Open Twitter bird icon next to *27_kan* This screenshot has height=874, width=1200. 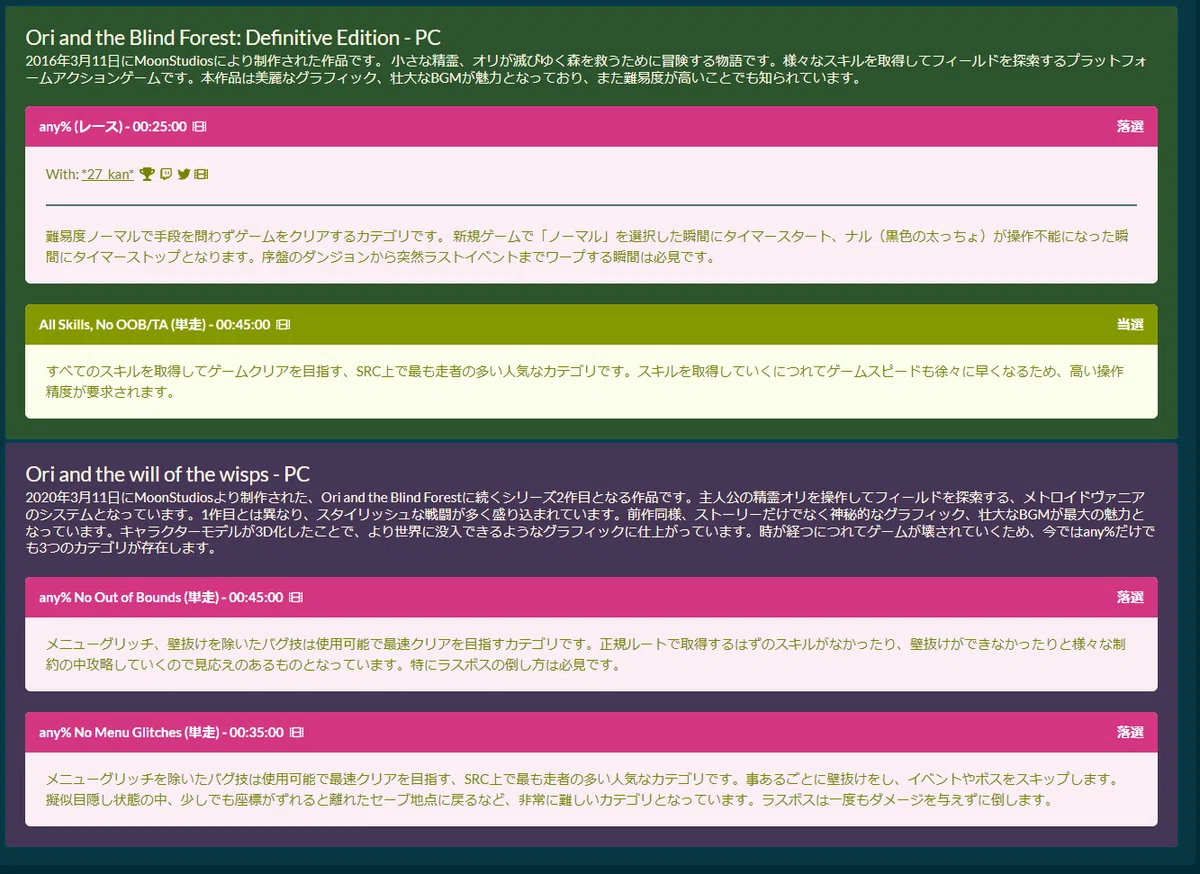184,174
